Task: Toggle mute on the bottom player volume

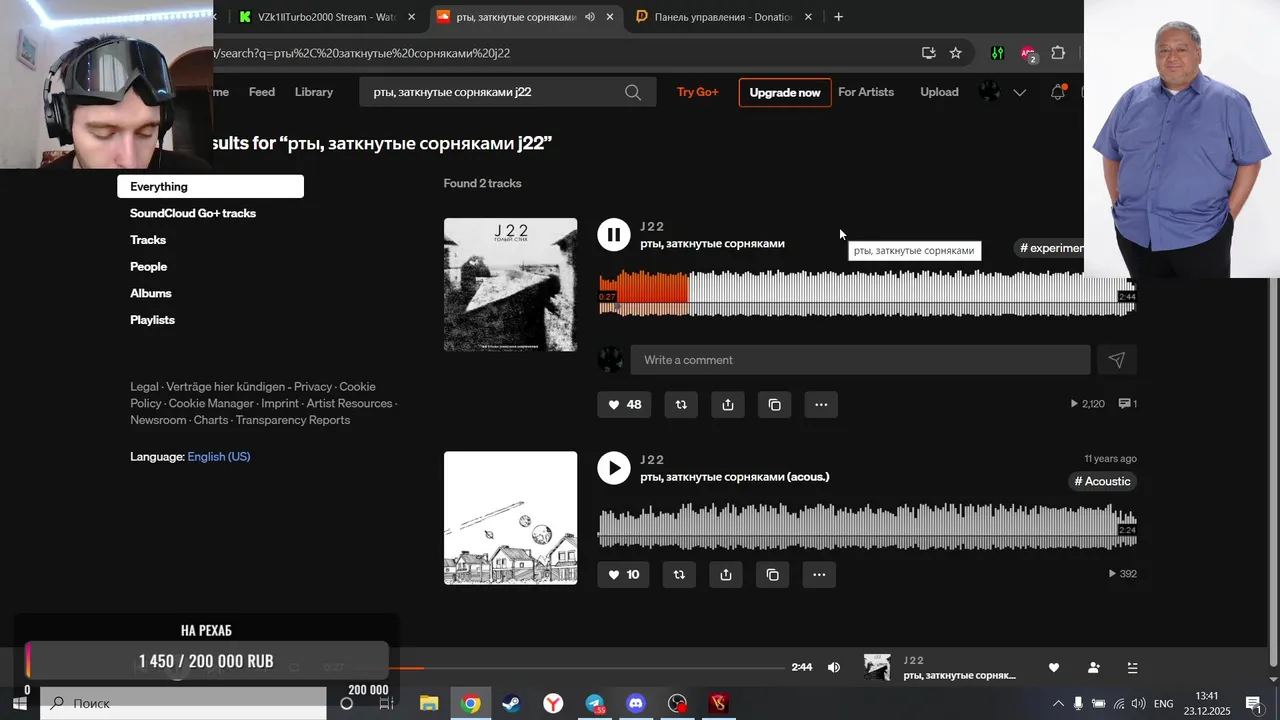Action: pos(834,668)
